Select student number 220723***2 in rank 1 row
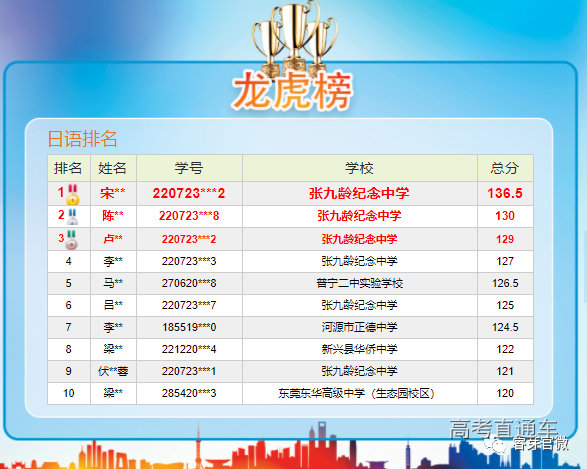Image resolution: width=587 pixels, height=469 pixels. 189,194
